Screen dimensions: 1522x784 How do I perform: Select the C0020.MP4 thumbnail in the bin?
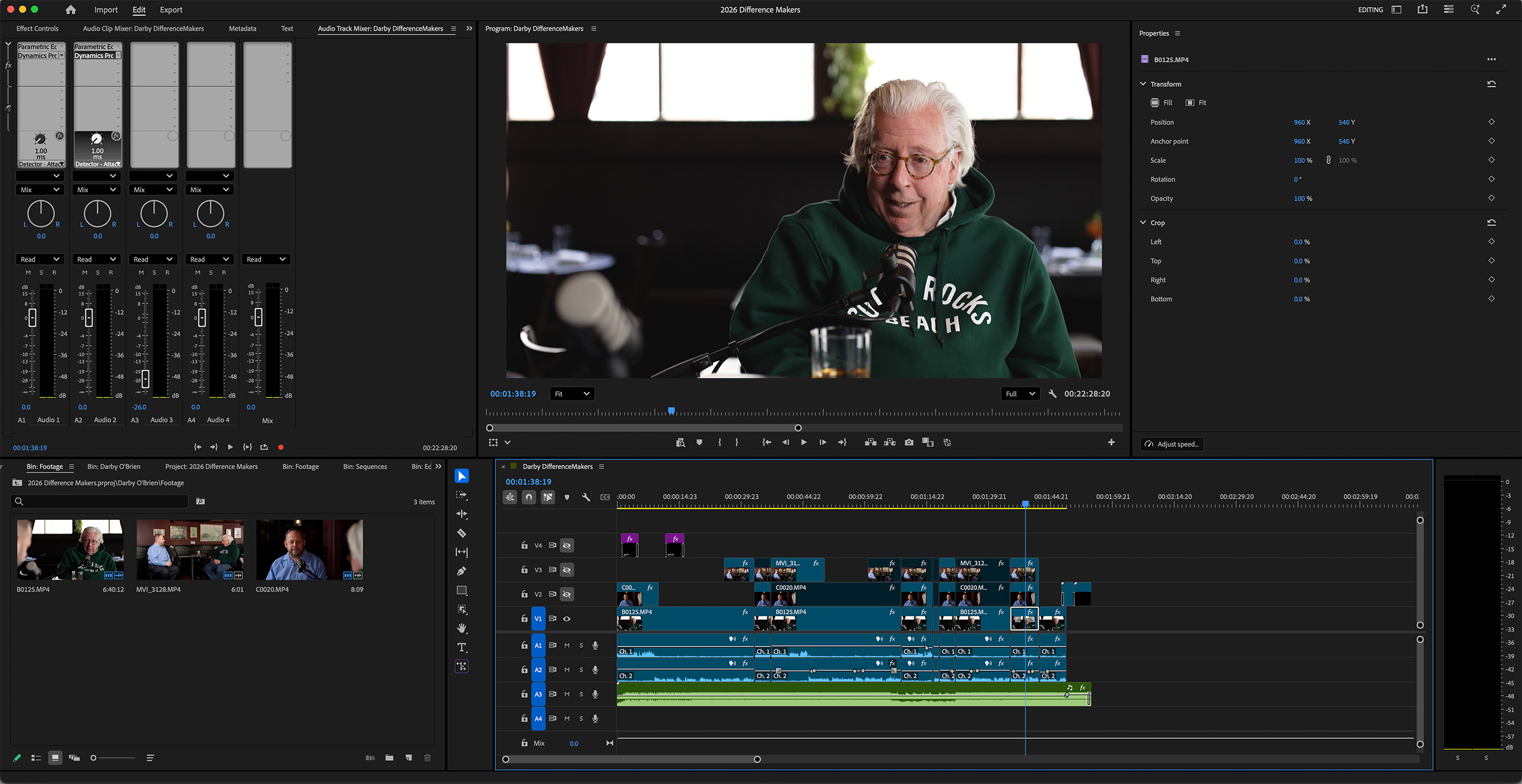coord(309,550)
